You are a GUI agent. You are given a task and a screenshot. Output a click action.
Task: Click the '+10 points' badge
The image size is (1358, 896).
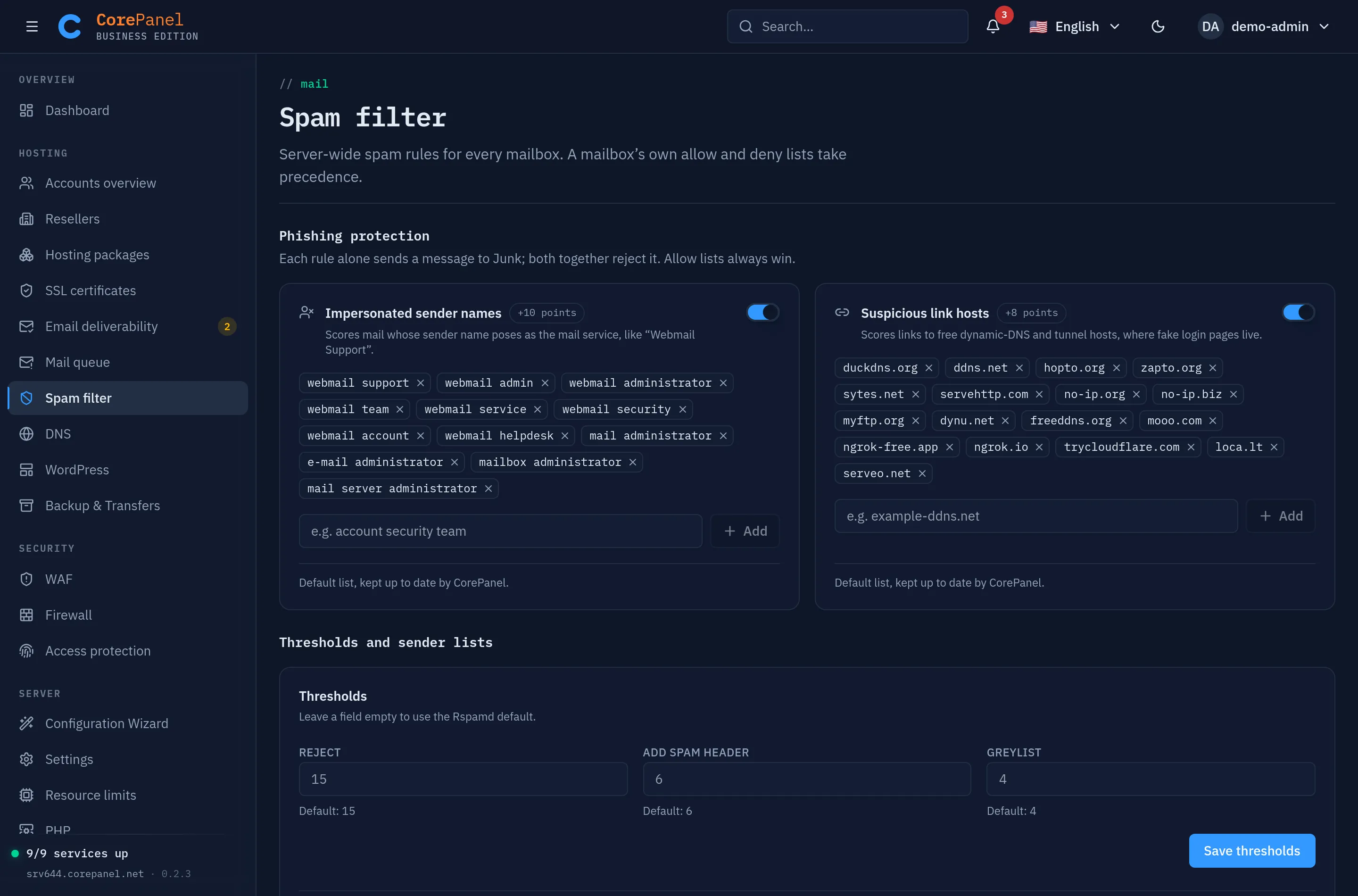tap(547, 313)
